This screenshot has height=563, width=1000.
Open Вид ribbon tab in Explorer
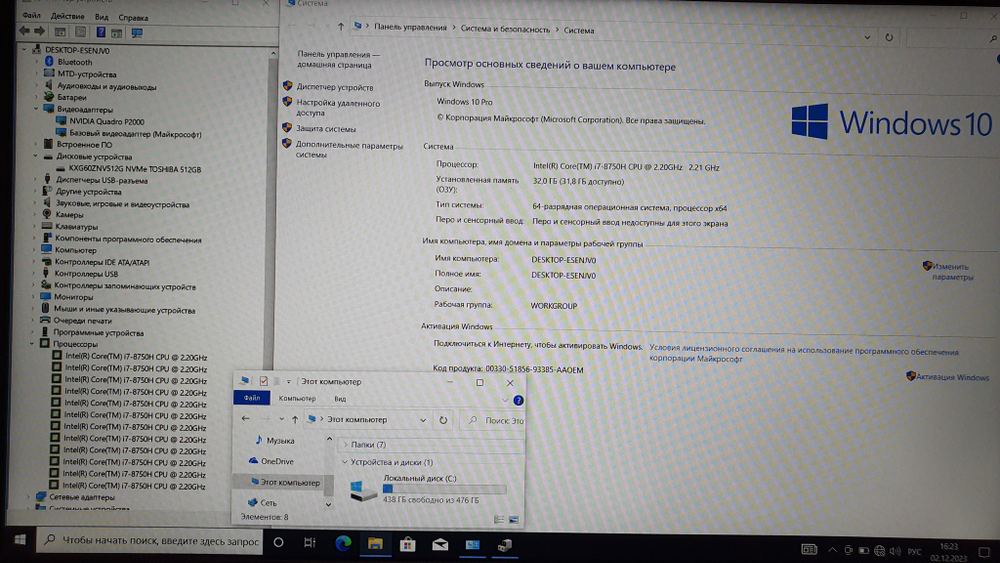(341, 399)
